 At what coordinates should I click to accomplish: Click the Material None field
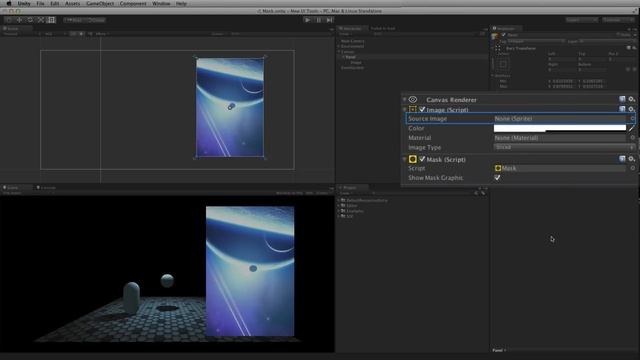(x=560, y=138)
